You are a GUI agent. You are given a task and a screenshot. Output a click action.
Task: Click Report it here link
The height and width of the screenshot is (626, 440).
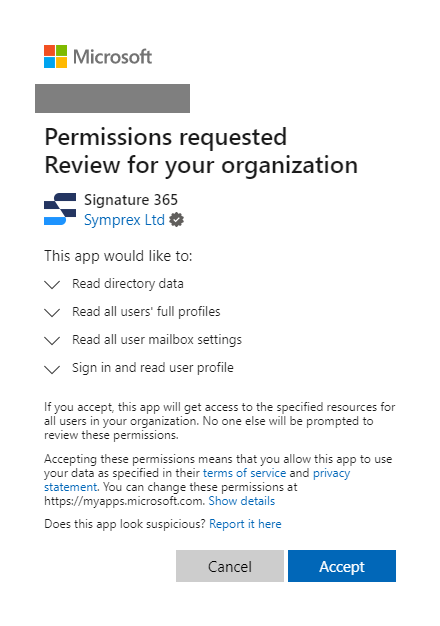245,524
